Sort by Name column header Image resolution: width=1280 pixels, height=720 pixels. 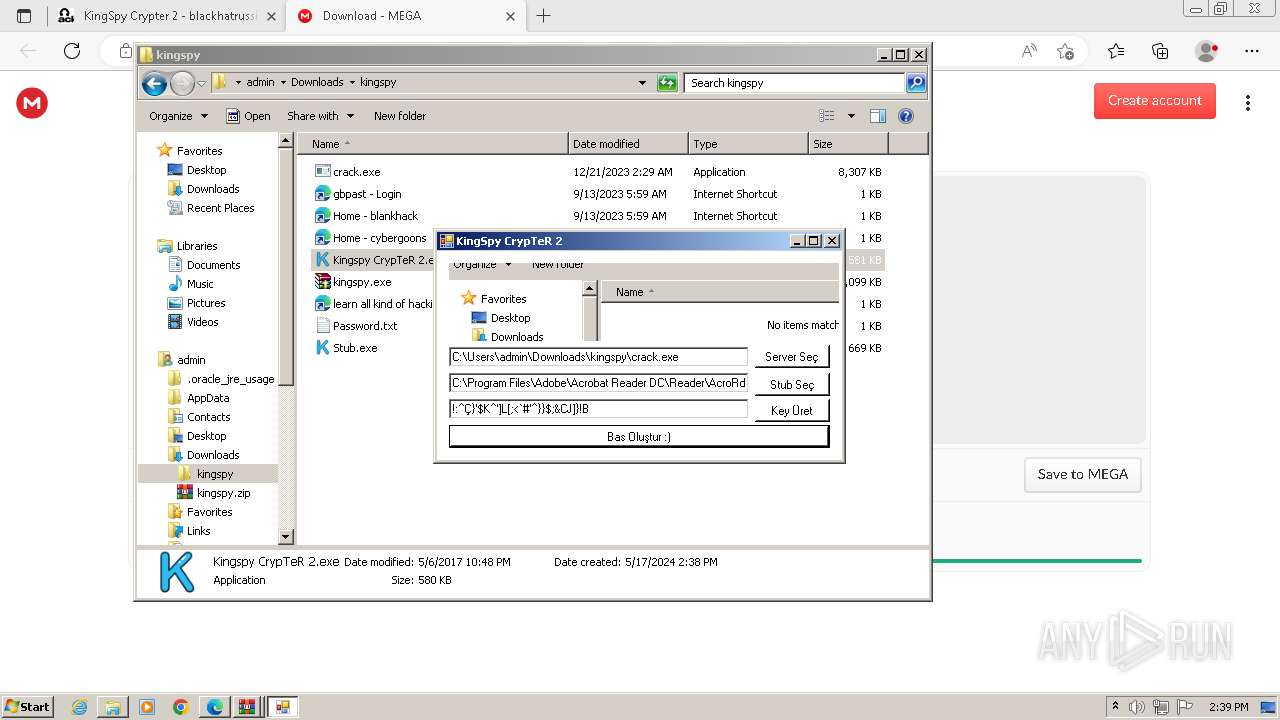pos(433,144)
